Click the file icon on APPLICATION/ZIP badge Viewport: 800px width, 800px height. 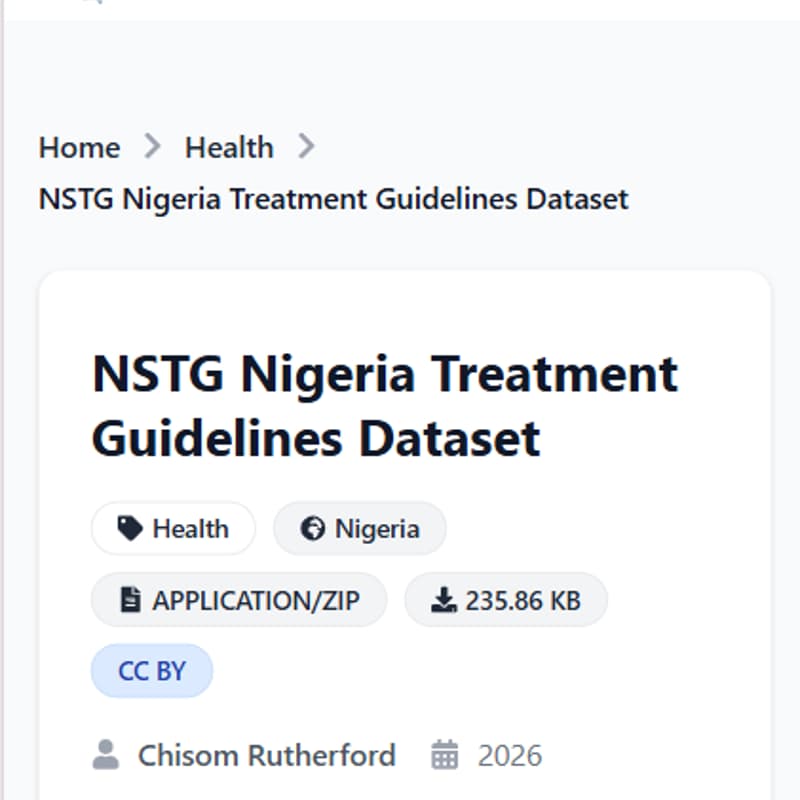pos(131,599)
